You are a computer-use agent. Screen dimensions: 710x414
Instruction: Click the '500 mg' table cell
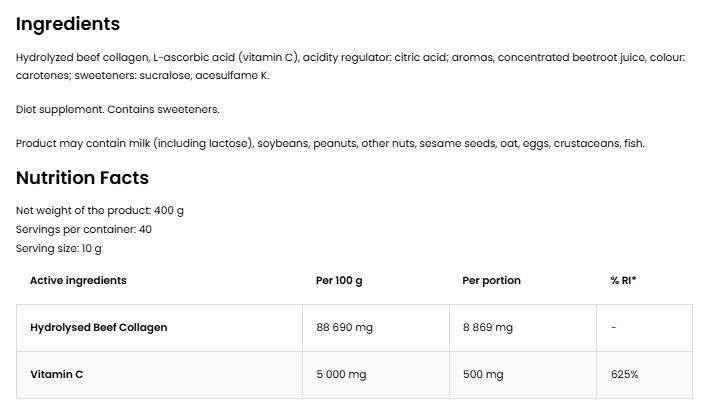(483, 374)
